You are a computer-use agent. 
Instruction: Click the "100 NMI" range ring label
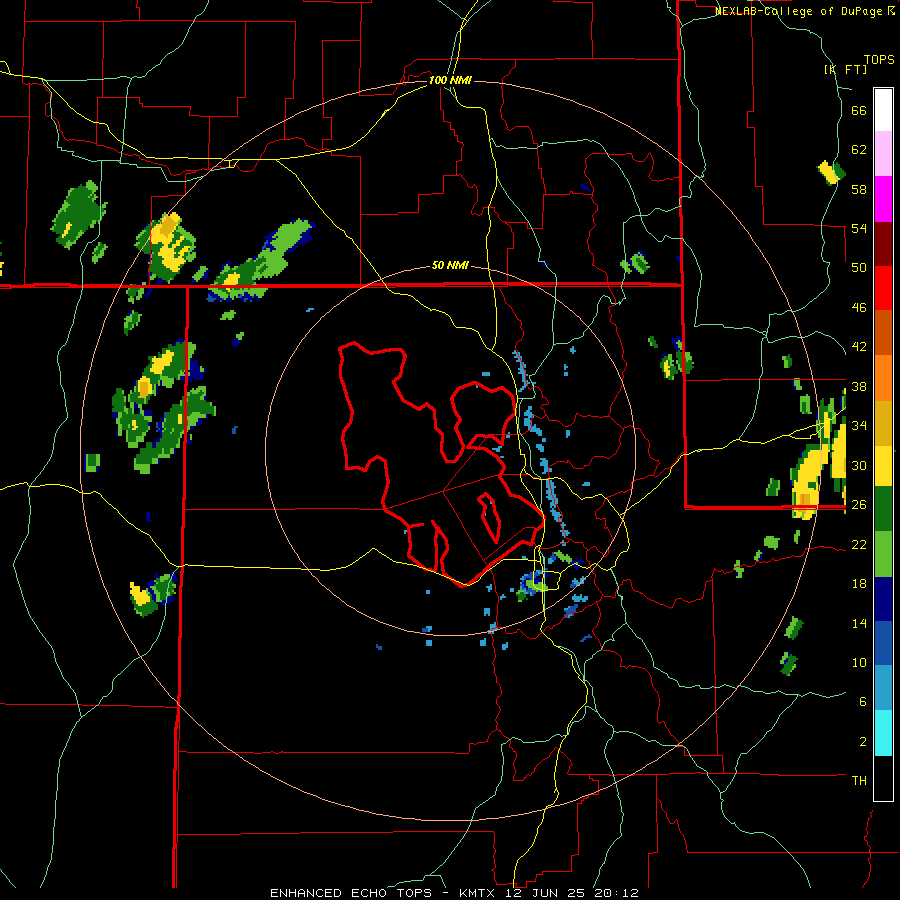click(x=450, y=80)
